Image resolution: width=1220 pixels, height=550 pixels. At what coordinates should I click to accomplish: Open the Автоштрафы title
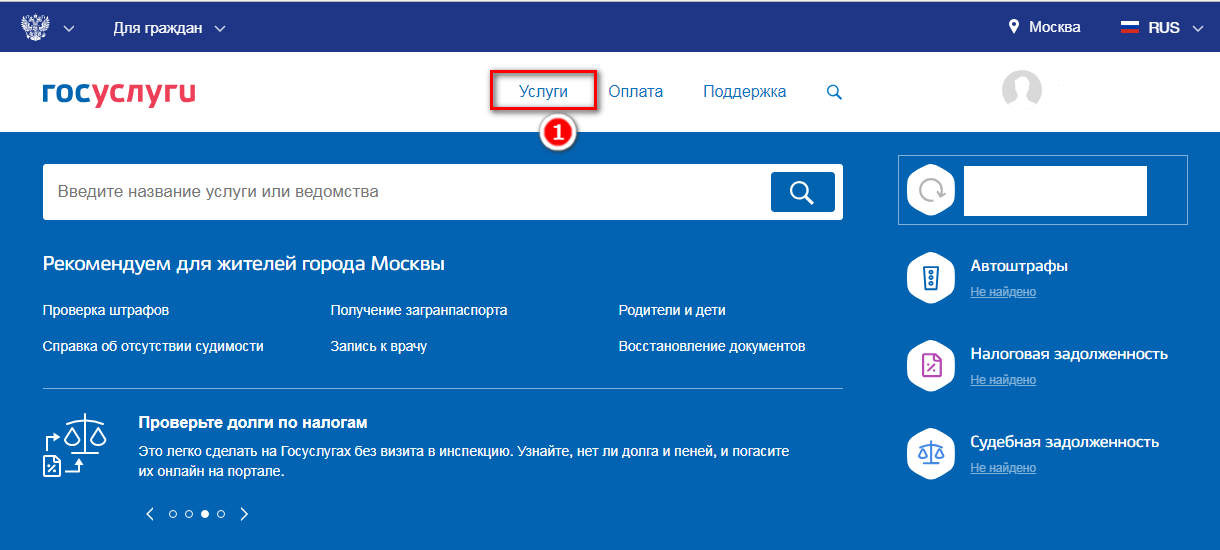click(1019, 266)
